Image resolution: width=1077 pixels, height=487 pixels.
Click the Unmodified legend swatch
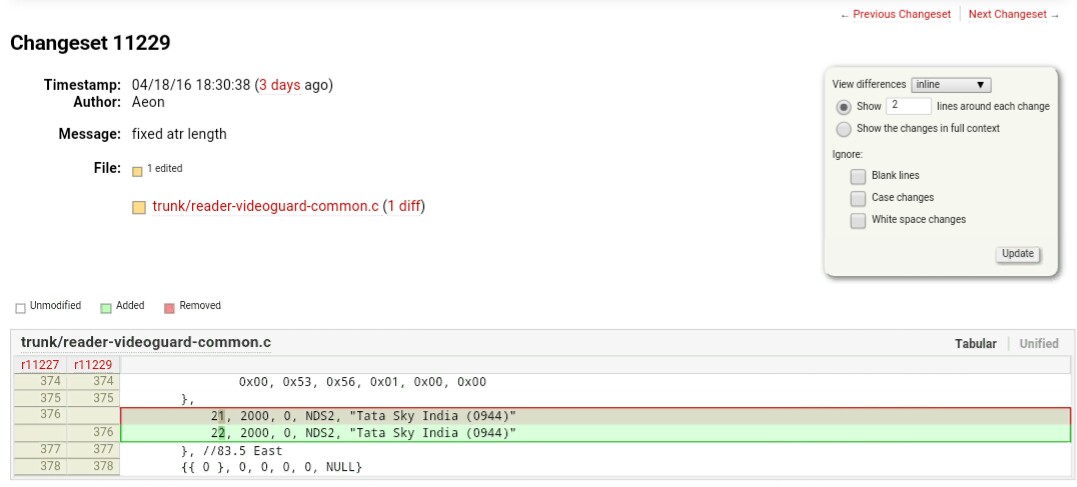tap(20, 307)
